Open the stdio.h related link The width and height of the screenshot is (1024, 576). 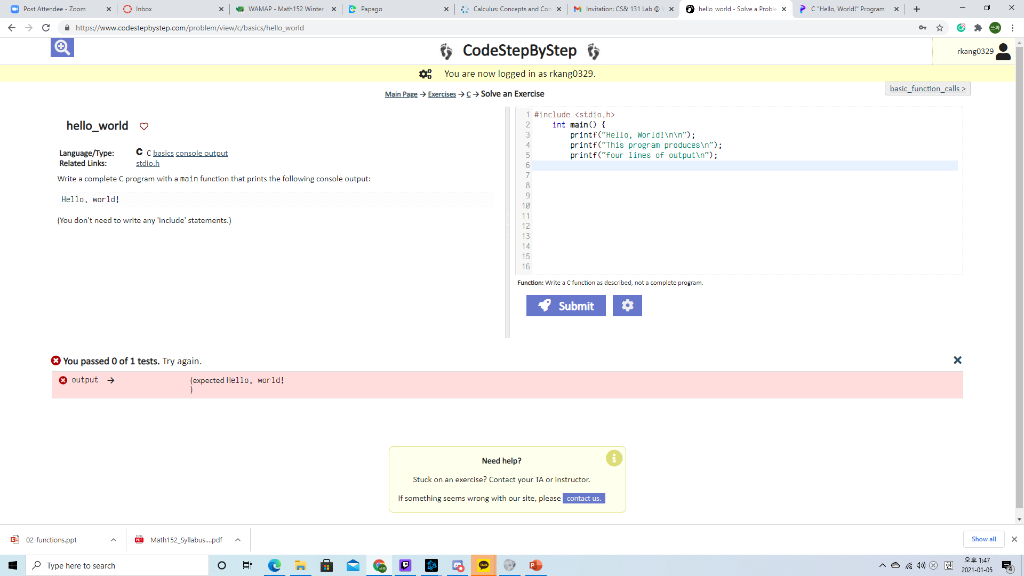pyautogui.click(x=148, y=163)
